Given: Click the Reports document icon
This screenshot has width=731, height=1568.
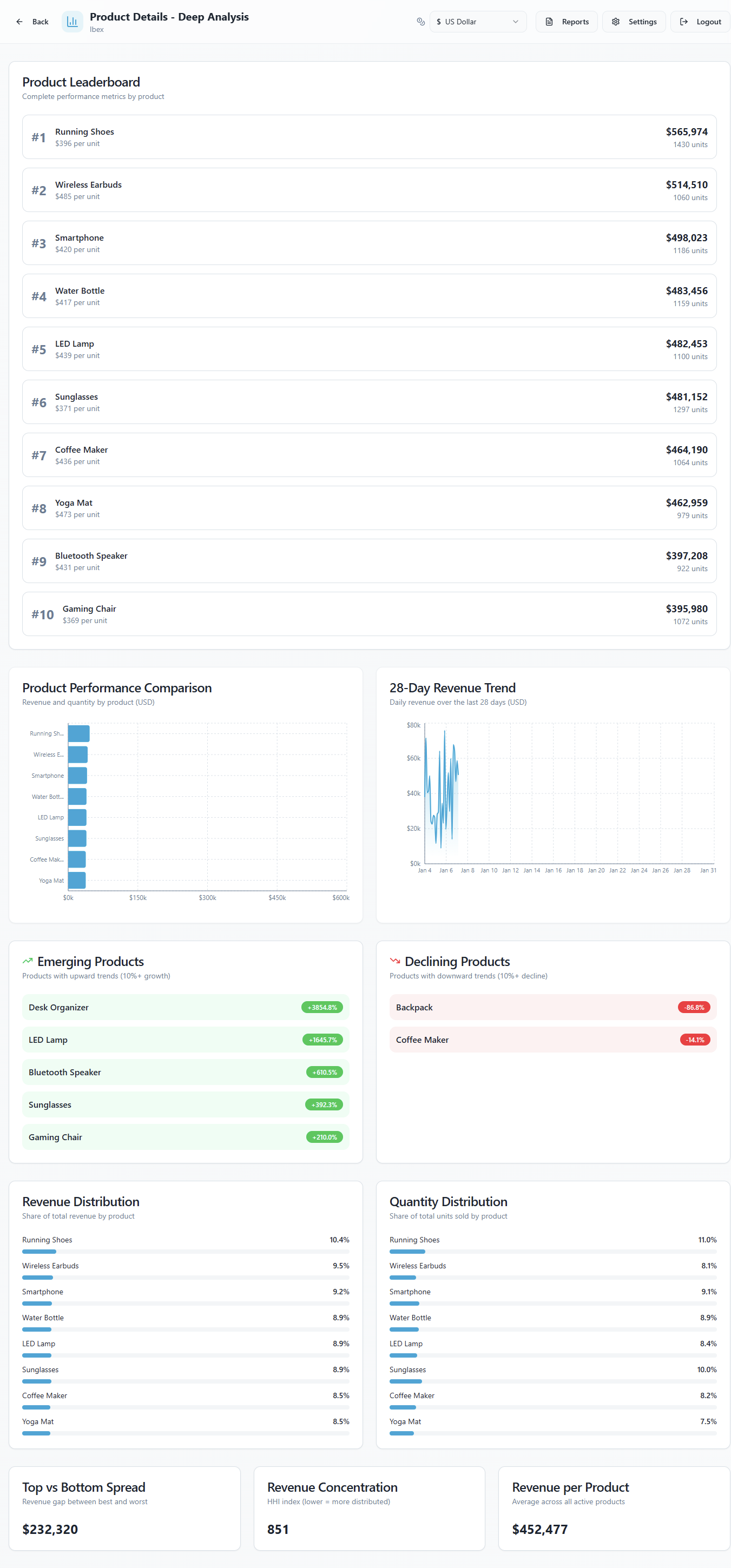Looking at the screenshot, I should (549, 22).
